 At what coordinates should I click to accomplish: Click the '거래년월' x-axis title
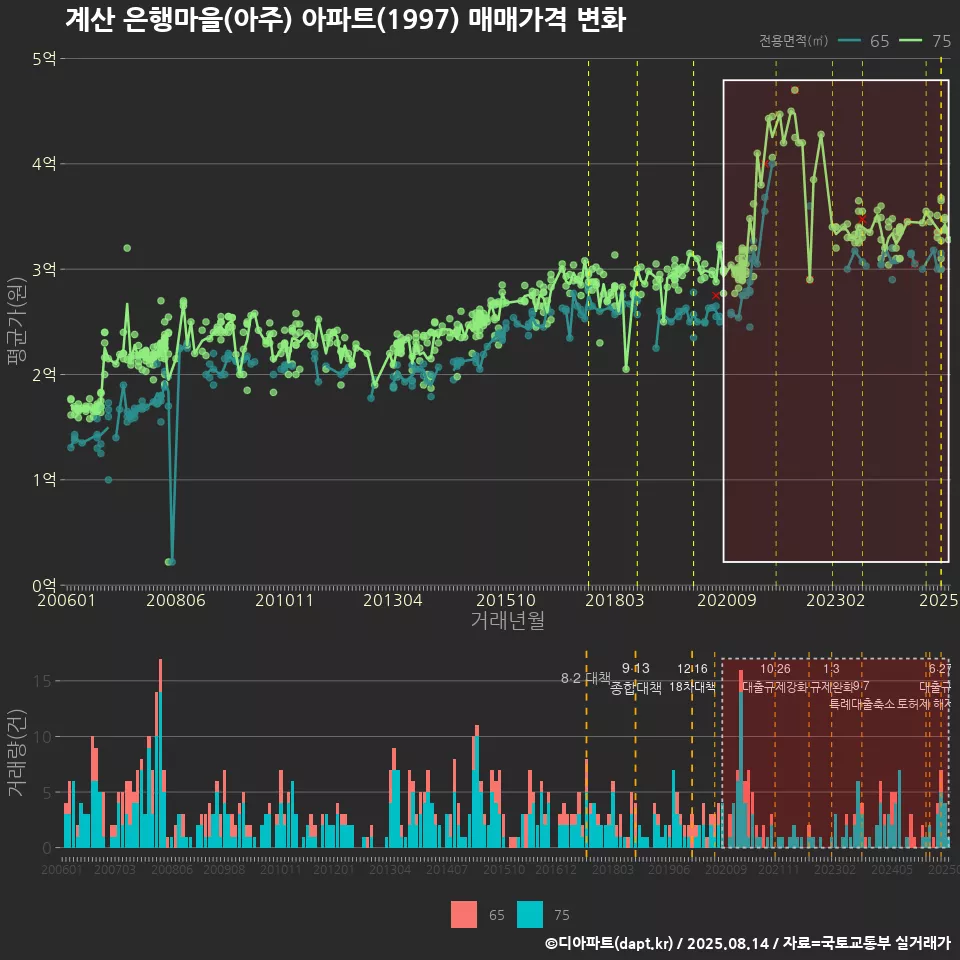click(508, 620)
